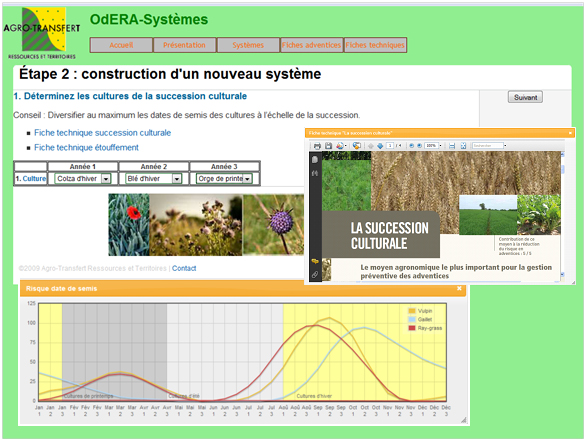Screen dimensions: 586x441
Task: Click the 'Cultures d'été' chart label
Action: click(184, 396)
